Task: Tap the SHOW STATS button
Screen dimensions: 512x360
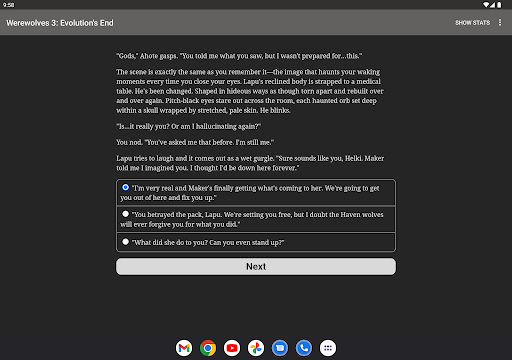Action: pos(472,23)
